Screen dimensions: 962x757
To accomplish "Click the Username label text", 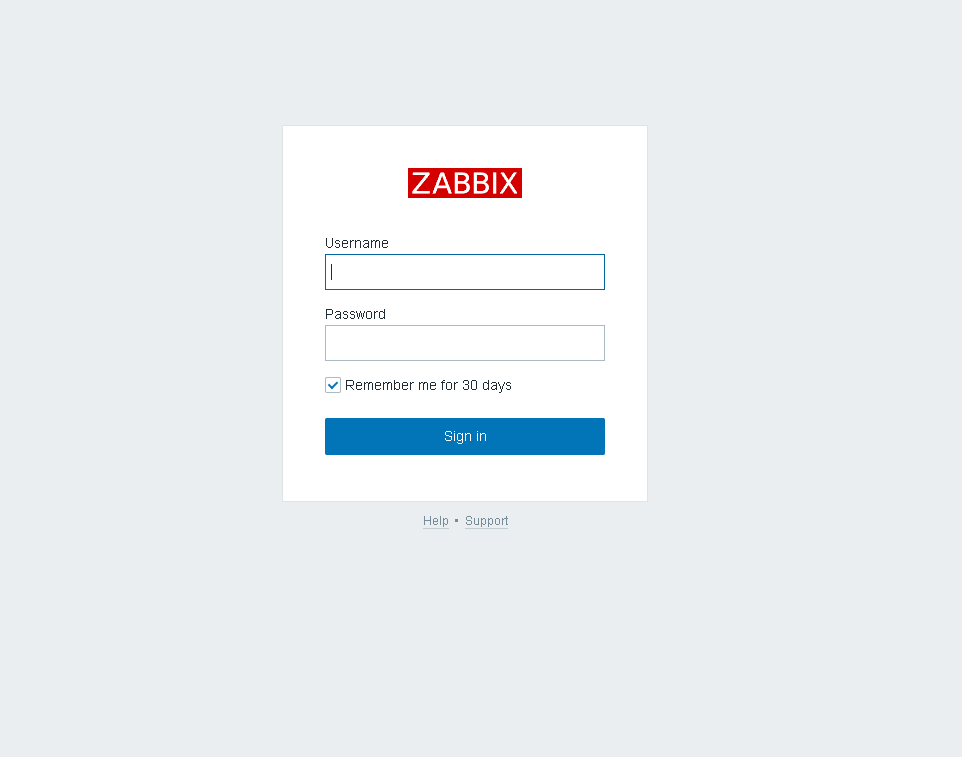I will [x=356, y=243].
